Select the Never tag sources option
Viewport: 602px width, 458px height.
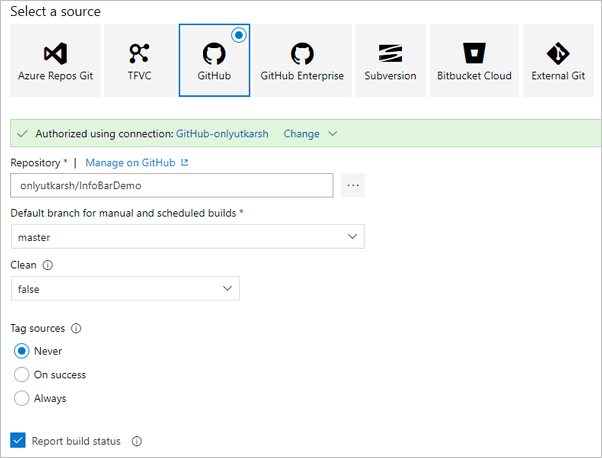(22, 351)
